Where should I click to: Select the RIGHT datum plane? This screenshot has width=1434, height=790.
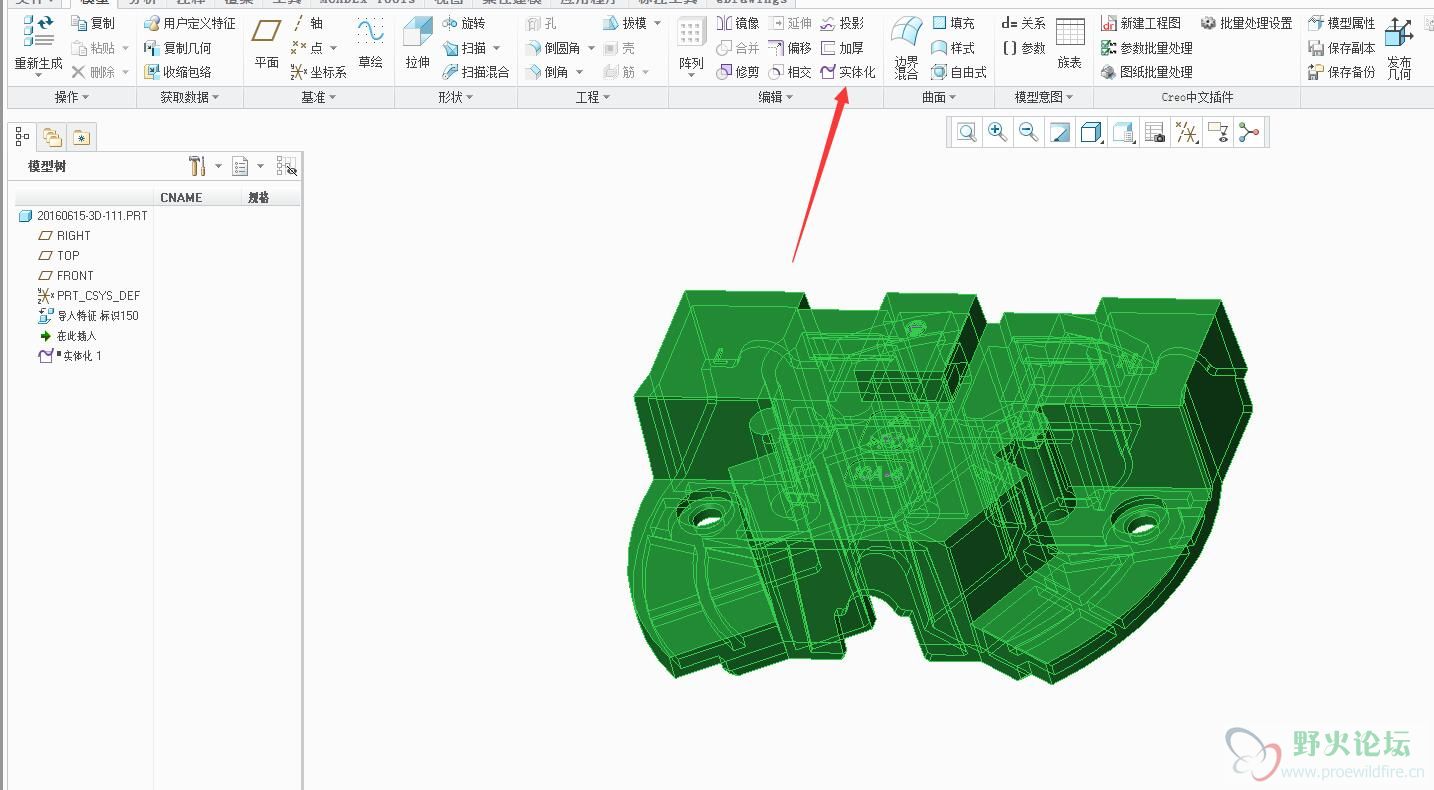(x=64, y=236)
